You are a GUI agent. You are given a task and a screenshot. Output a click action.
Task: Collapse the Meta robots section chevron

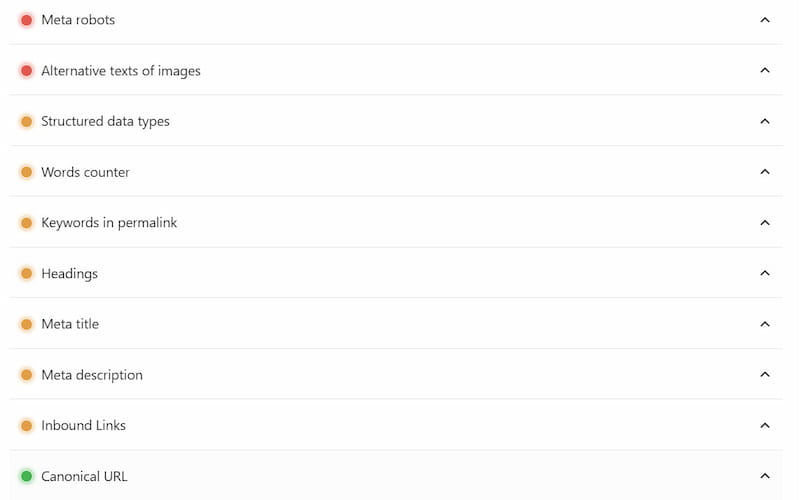click(765, 20)
